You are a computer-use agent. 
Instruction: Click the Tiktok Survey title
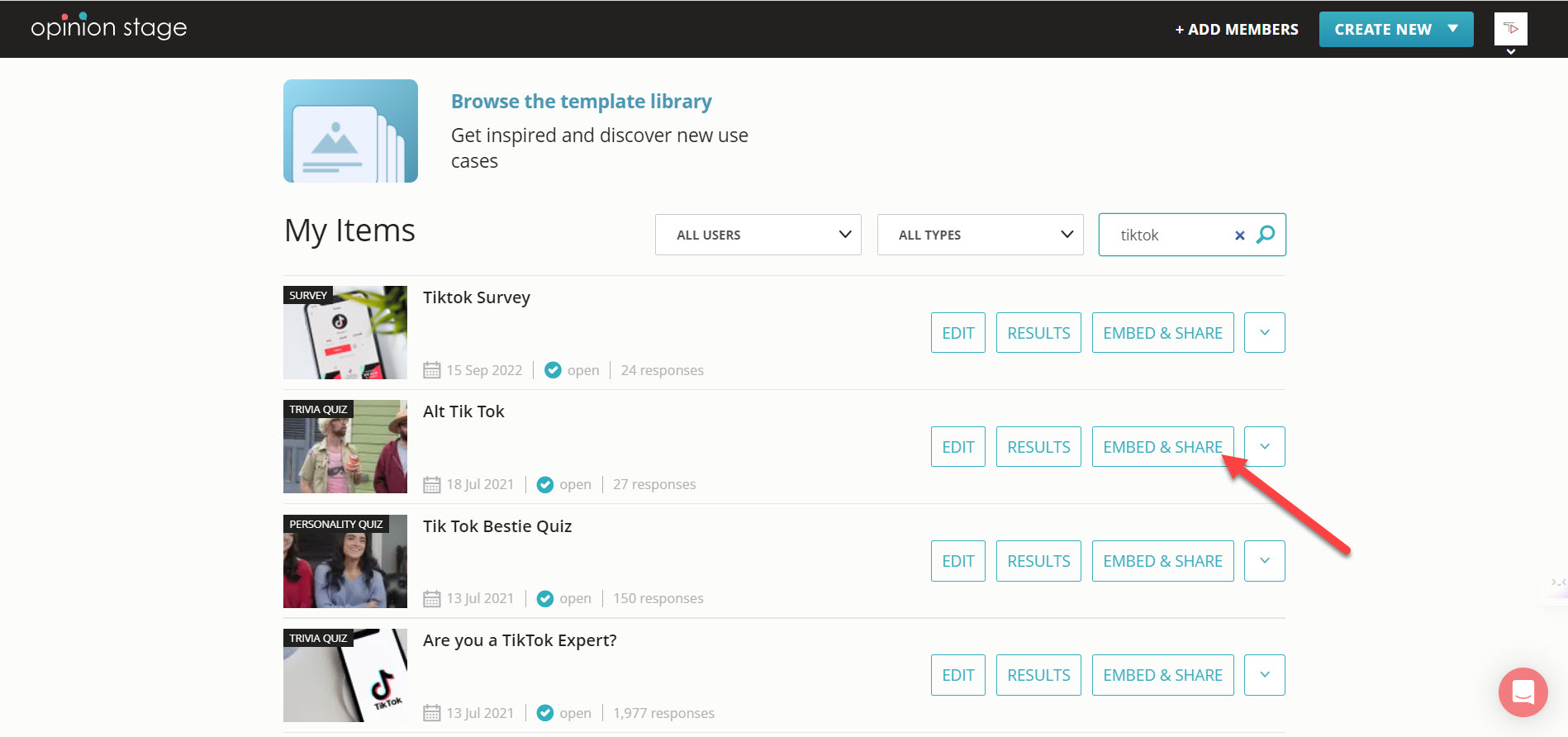point(476,297)
